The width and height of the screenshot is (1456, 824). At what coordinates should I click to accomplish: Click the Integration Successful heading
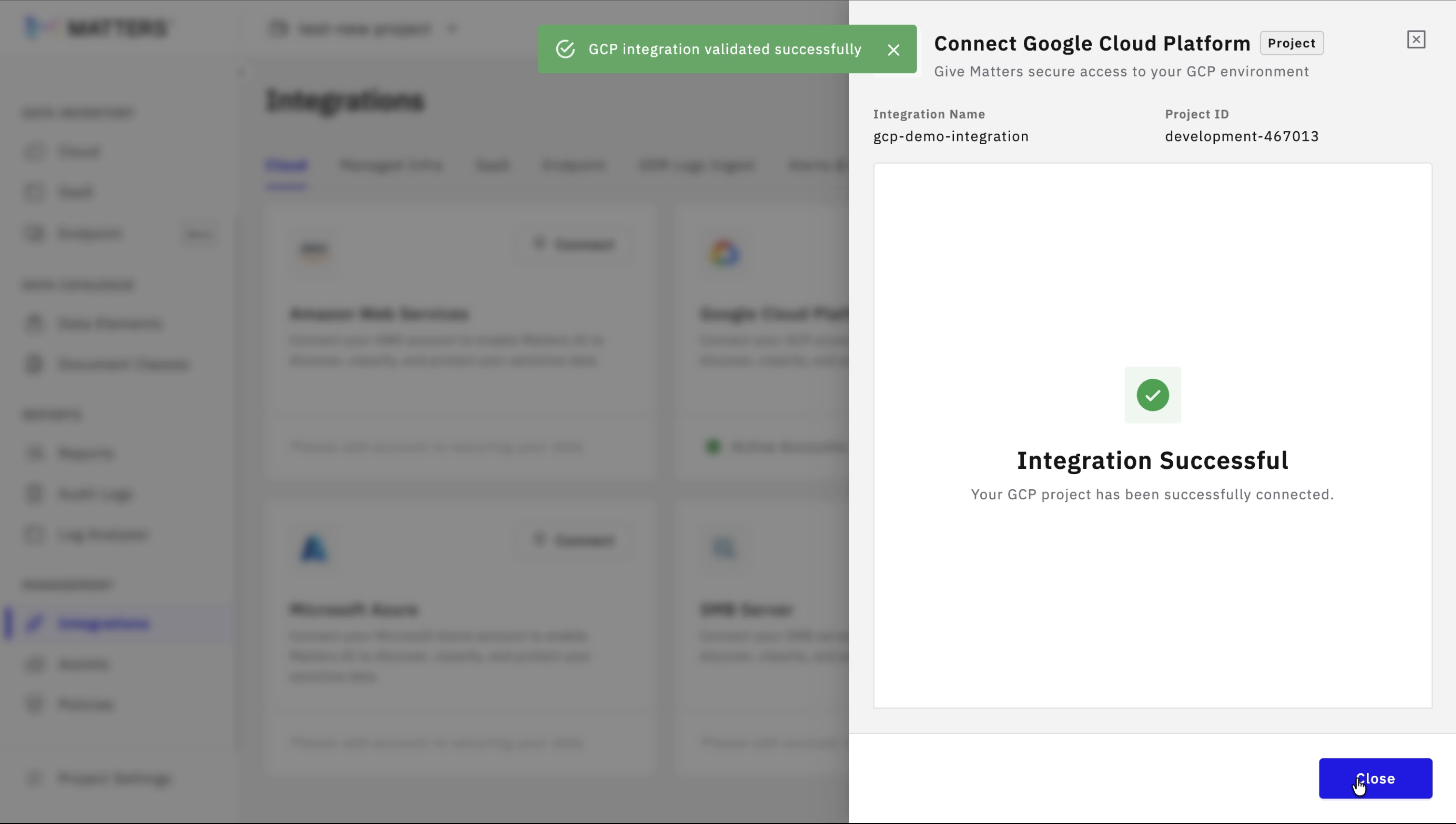[x=1153, y=460]
